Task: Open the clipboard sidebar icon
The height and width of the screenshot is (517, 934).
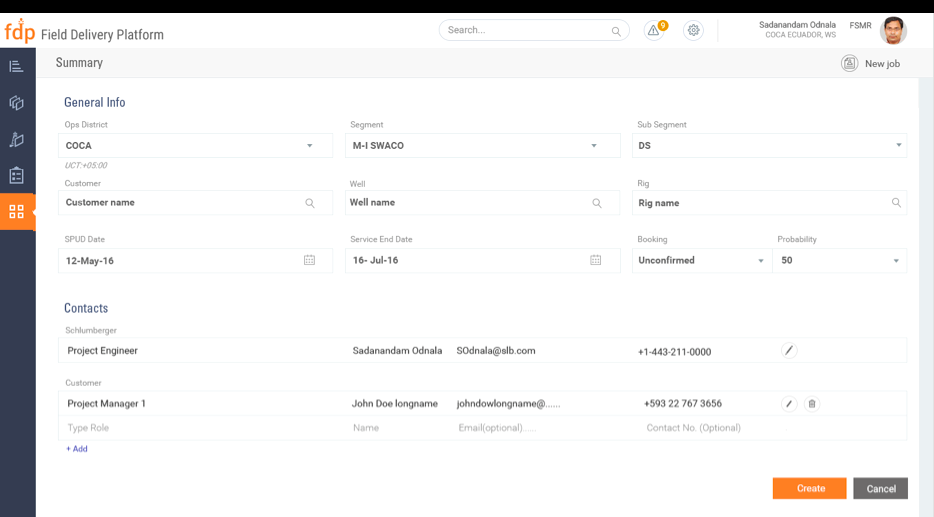Action: point(16,175)
